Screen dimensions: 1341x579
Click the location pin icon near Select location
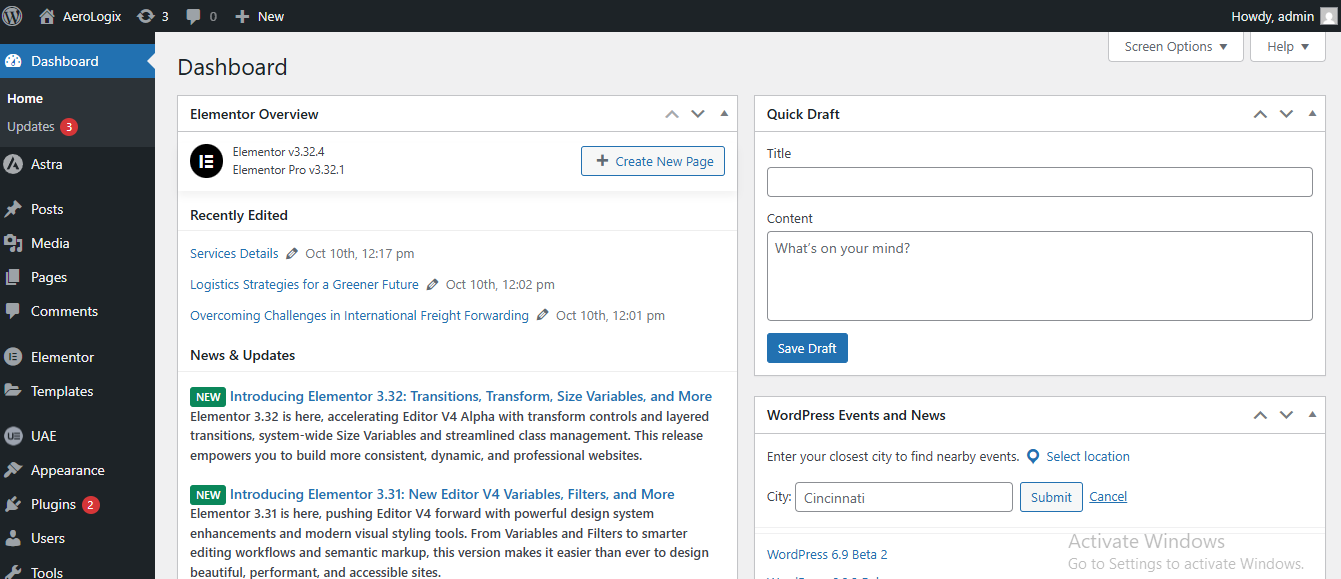click(x=1033, y=457)
